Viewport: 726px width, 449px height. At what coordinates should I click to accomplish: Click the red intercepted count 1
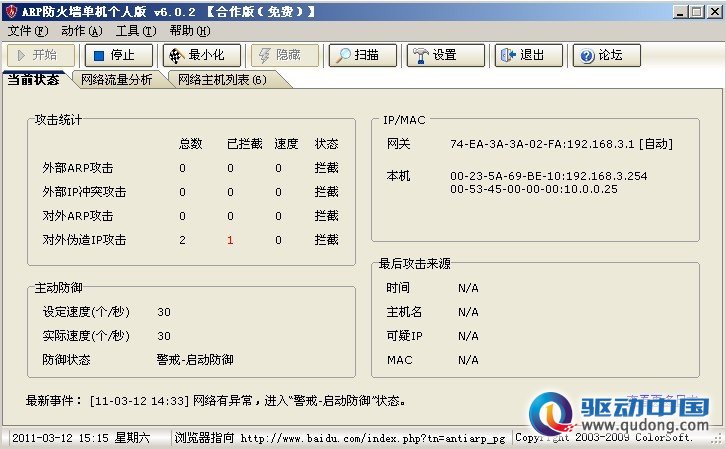point(230,240)
